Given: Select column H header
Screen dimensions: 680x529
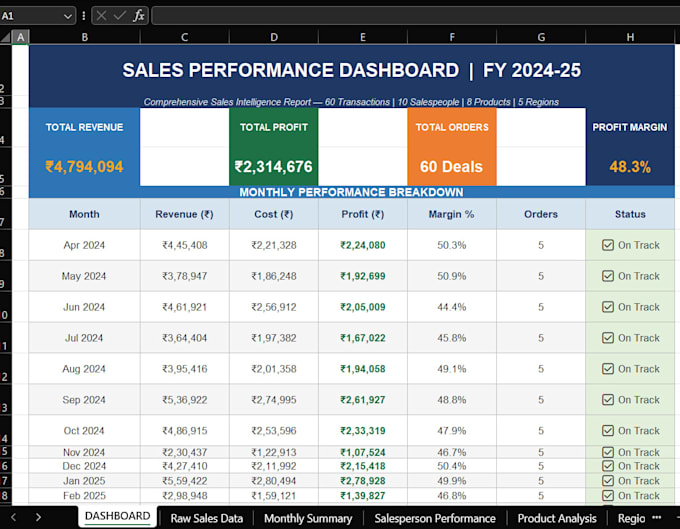Looking at the screenshot, I should point(630,37).
